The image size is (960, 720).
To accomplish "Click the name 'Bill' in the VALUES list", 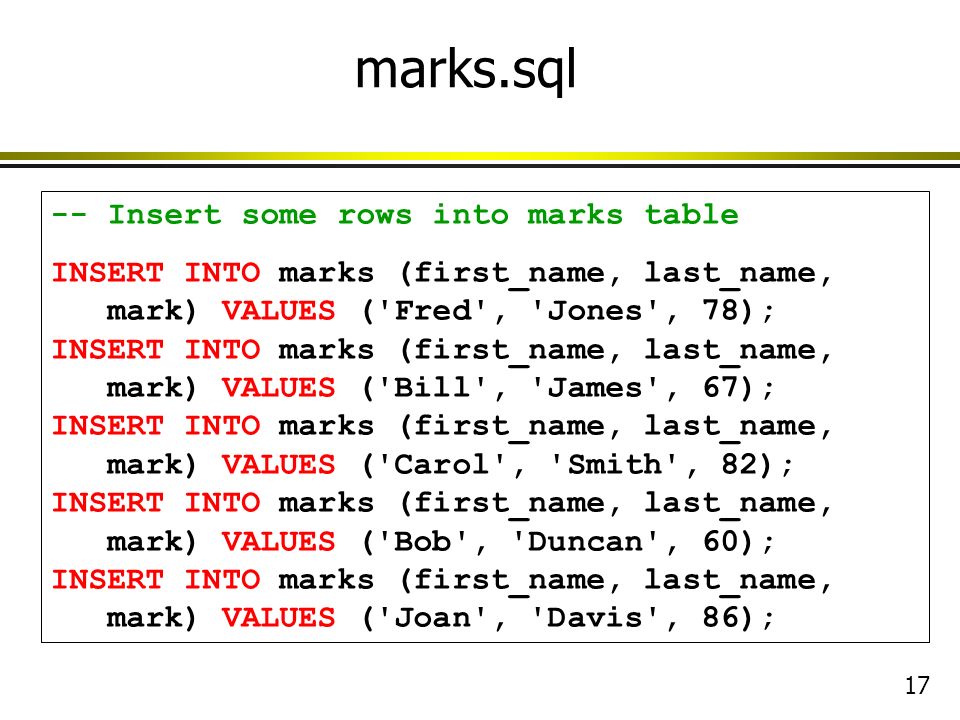I will point(432,387).
